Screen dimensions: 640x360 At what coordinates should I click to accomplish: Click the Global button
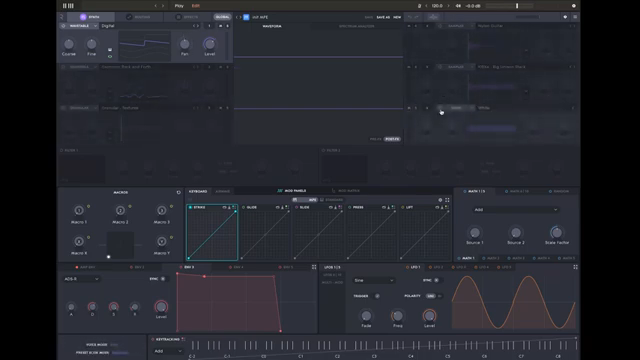(222, 17)
